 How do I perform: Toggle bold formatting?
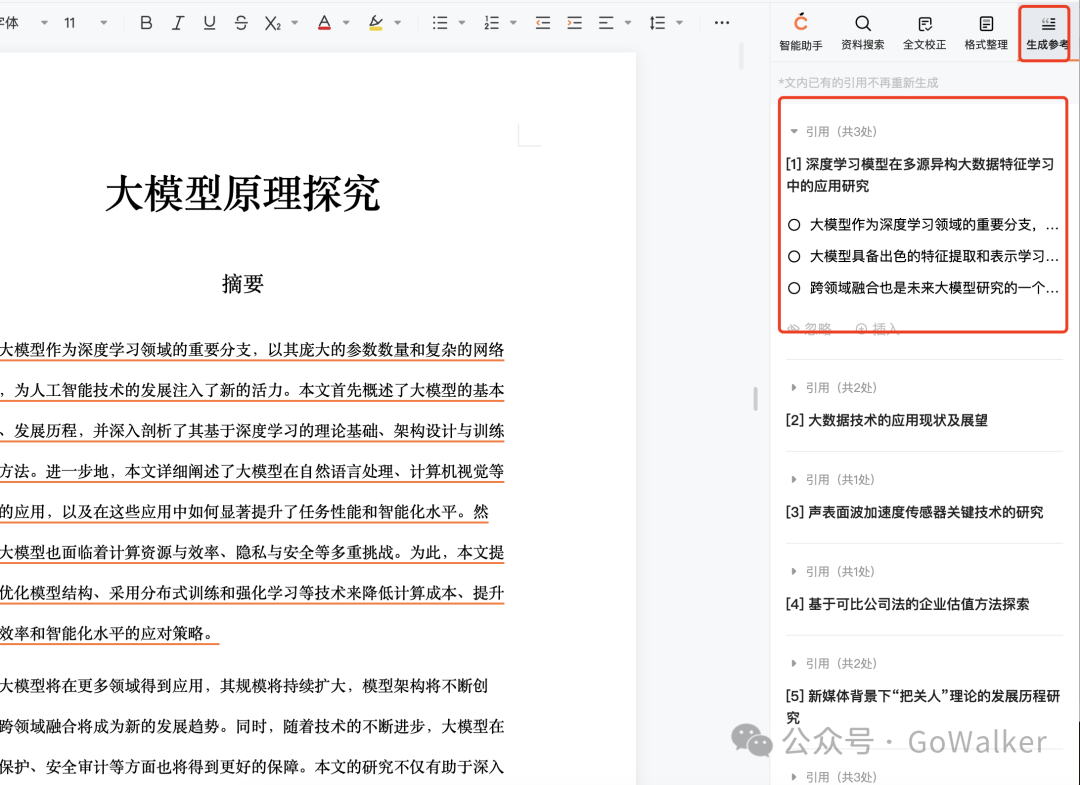(146, 23)
